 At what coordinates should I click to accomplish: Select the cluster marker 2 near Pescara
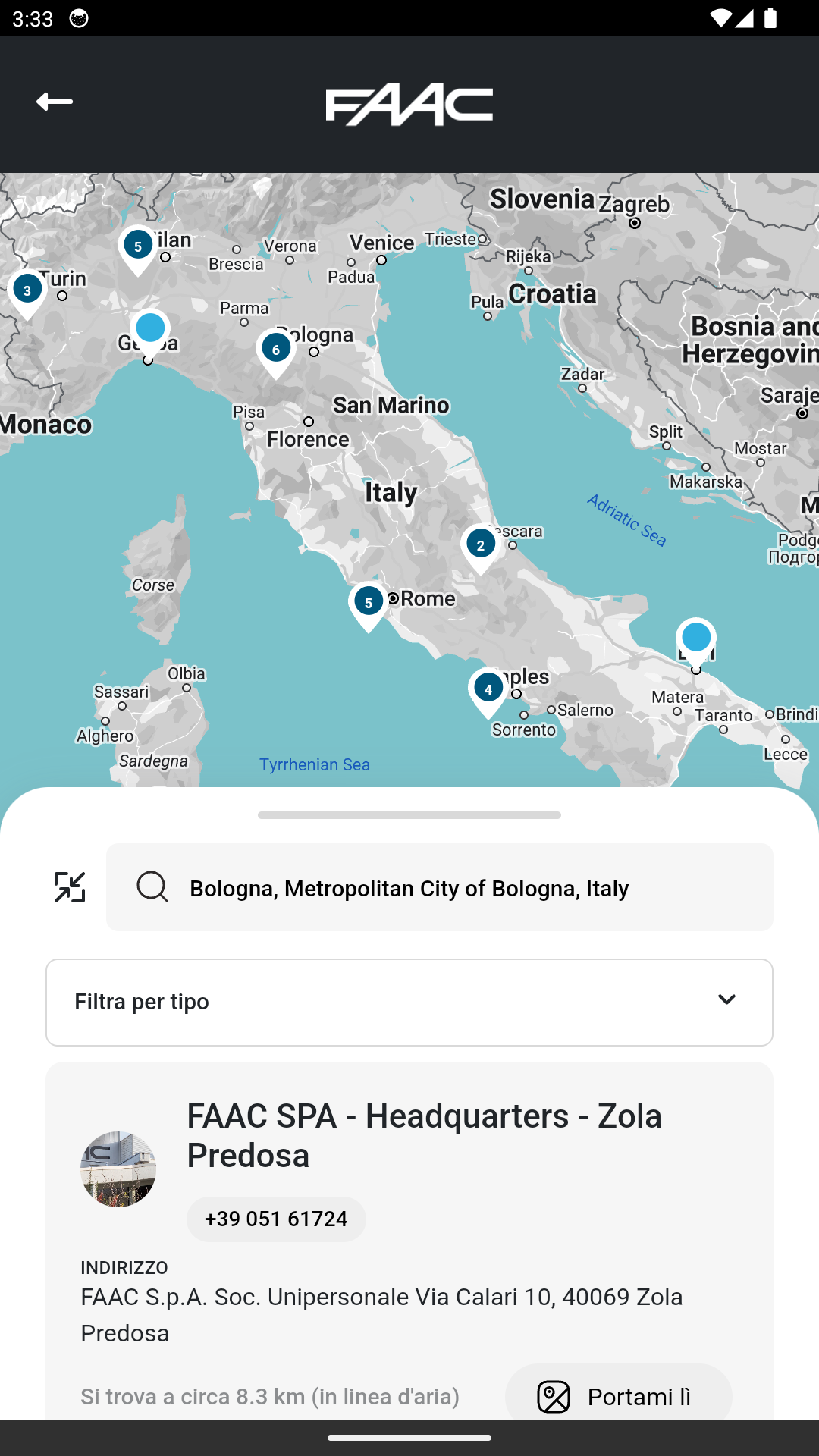click(x=481, y=546)
